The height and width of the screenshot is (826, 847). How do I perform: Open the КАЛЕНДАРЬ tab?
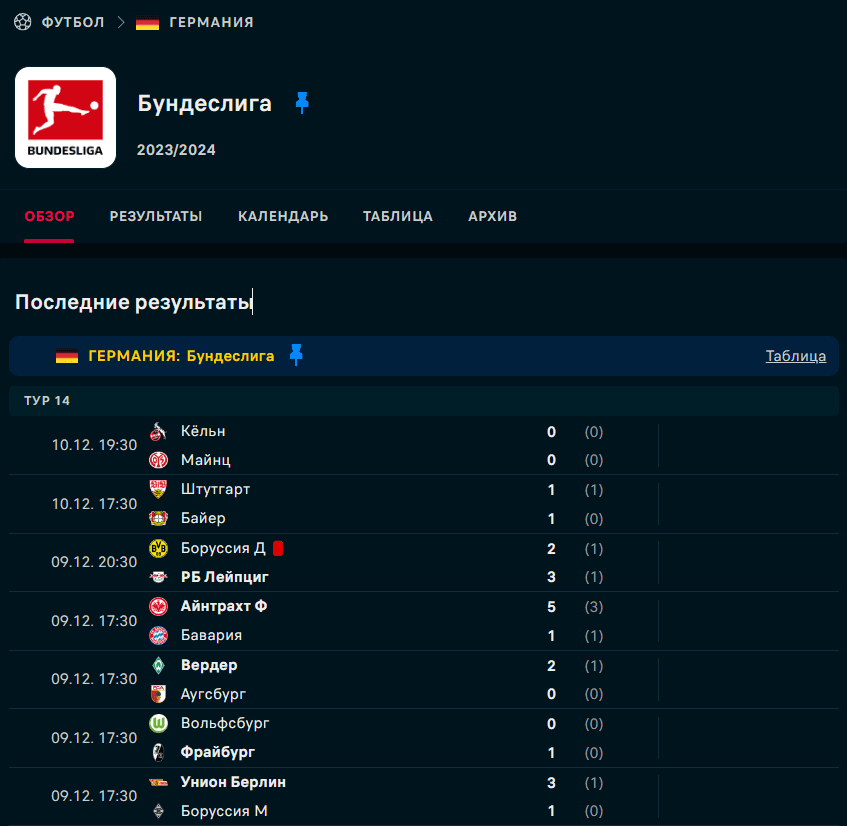[x=283, y=216]
